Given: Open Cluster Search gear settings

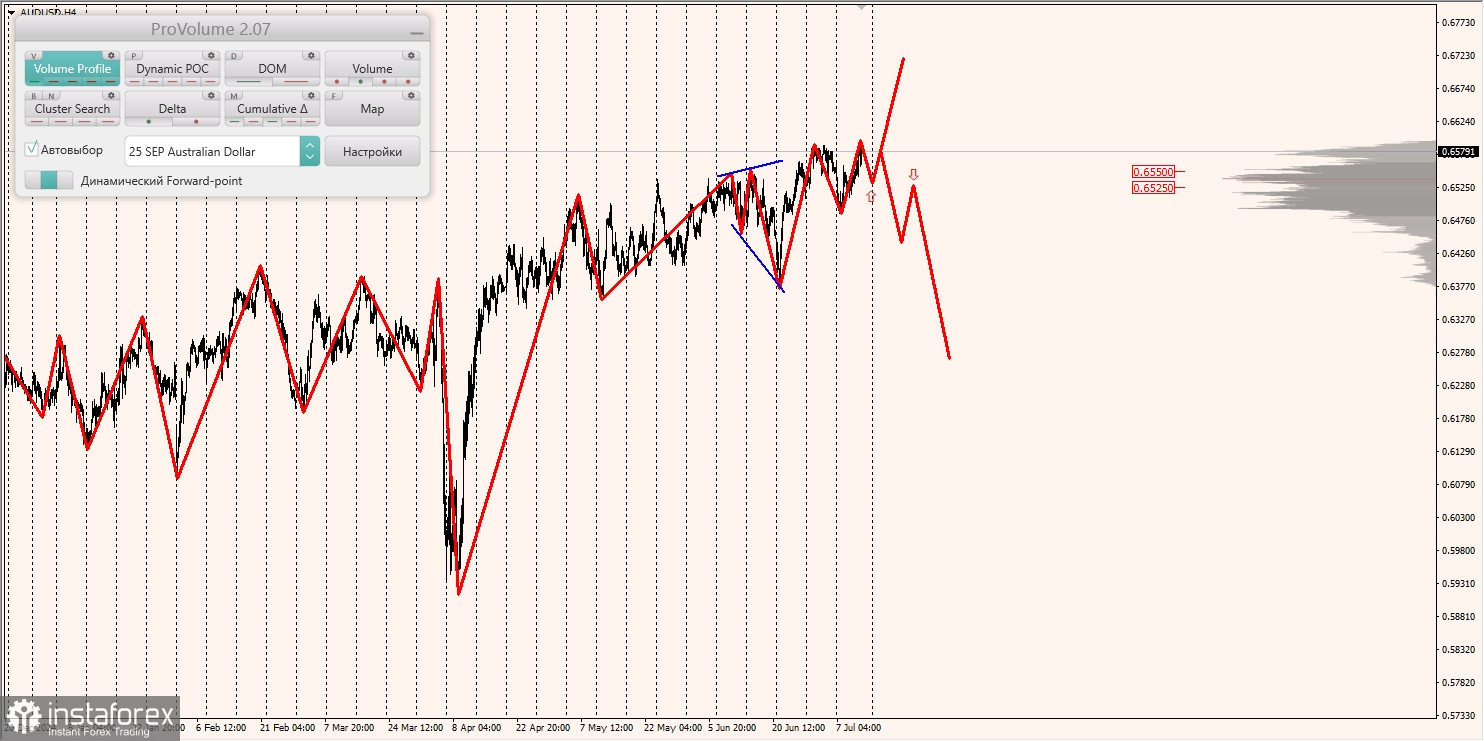Looking at the screenshot, I should point(111,95).
